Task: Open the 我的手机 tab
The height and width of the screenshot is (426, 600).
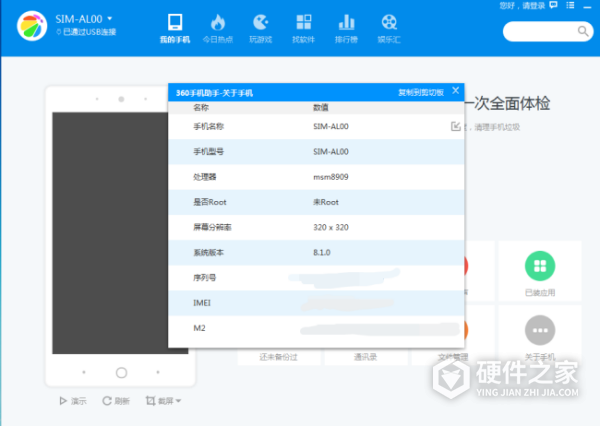Action: [x=175, y=28]
